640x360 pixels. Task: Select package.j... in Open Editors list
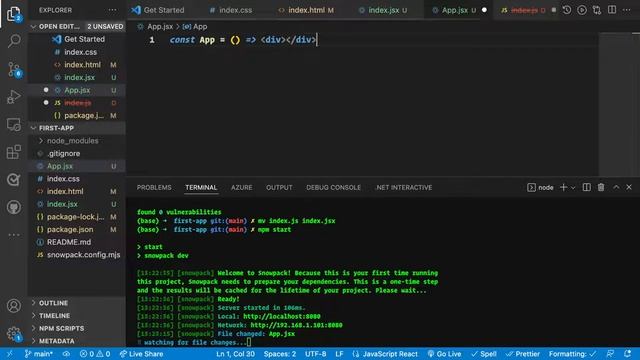point(76,116)
